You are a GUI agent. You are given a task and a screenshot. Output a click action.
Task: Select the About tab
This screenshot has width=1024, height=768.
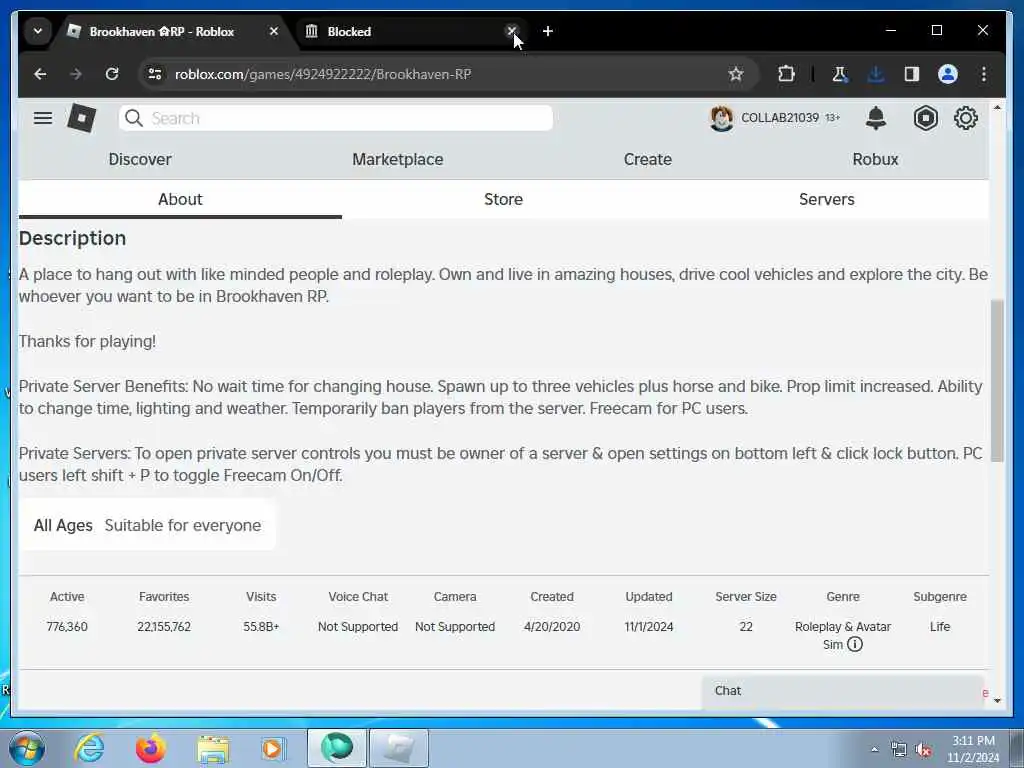(x=180, y=199)
